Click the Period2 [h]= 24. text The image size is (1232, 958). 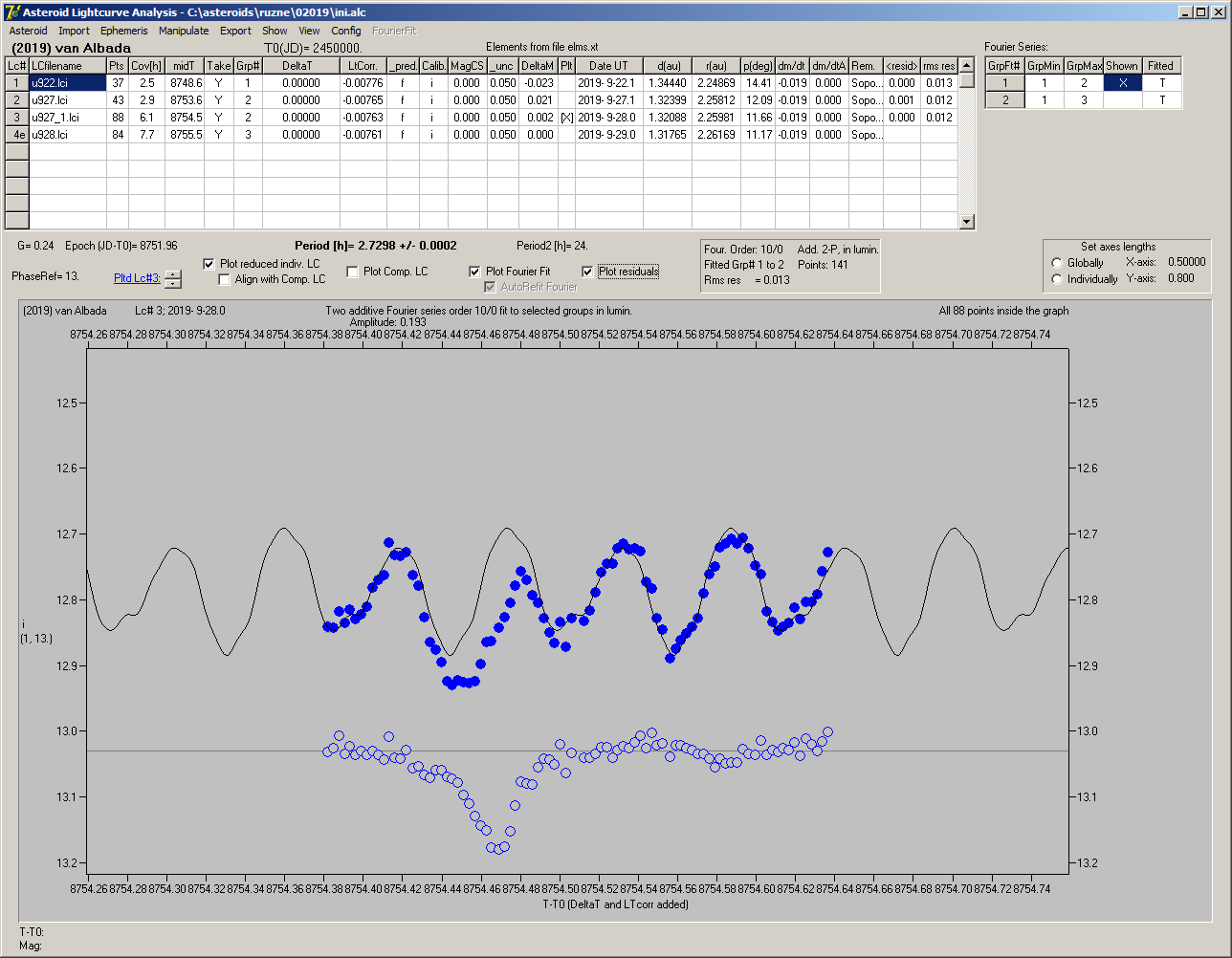552,246
